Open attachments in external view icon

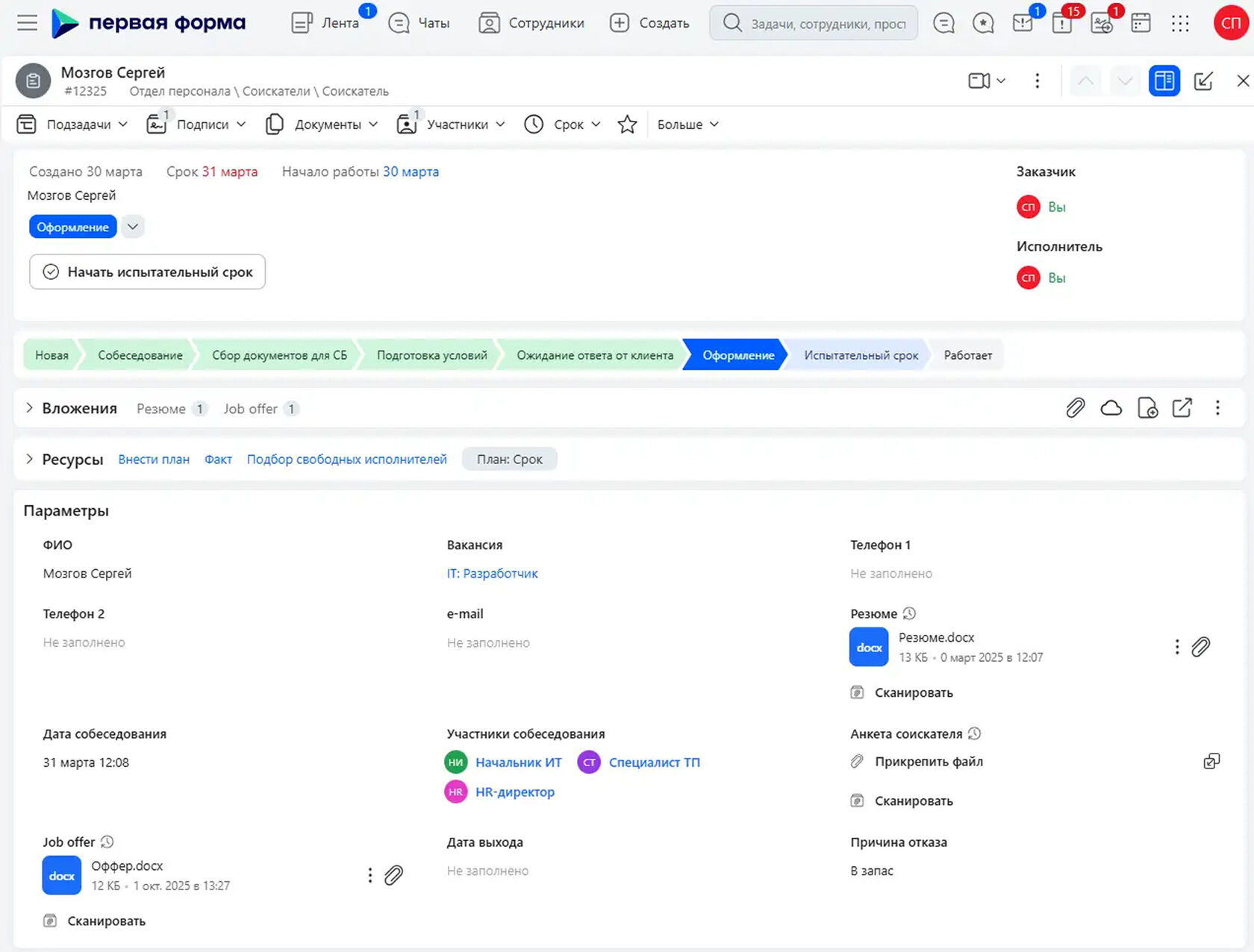[x=1182, y=408]
